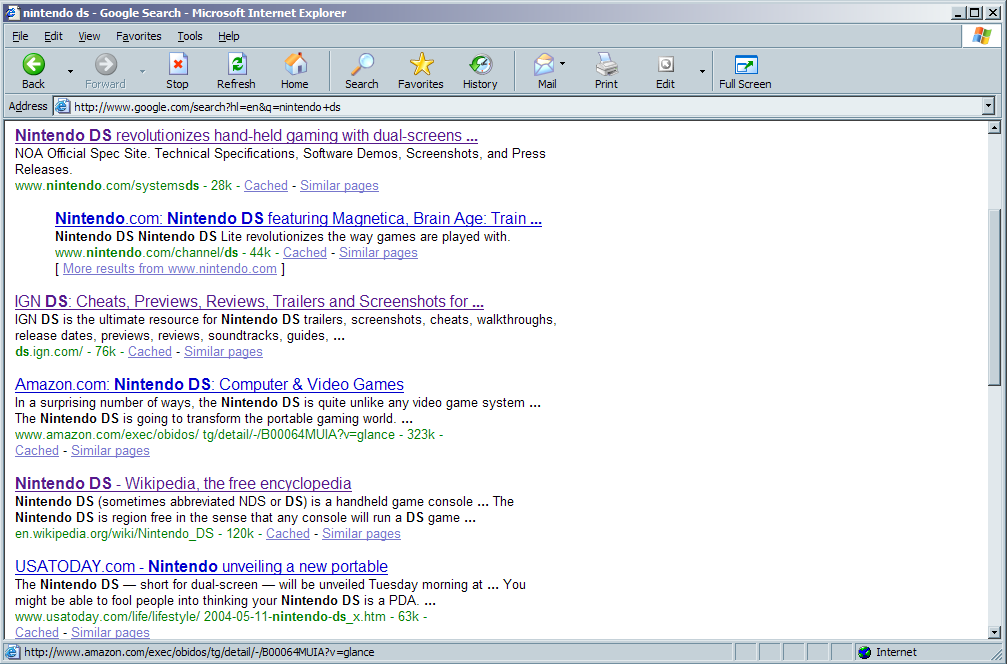
Task: Expand the Address bar URL dropdown
Action: pos(988,106)
